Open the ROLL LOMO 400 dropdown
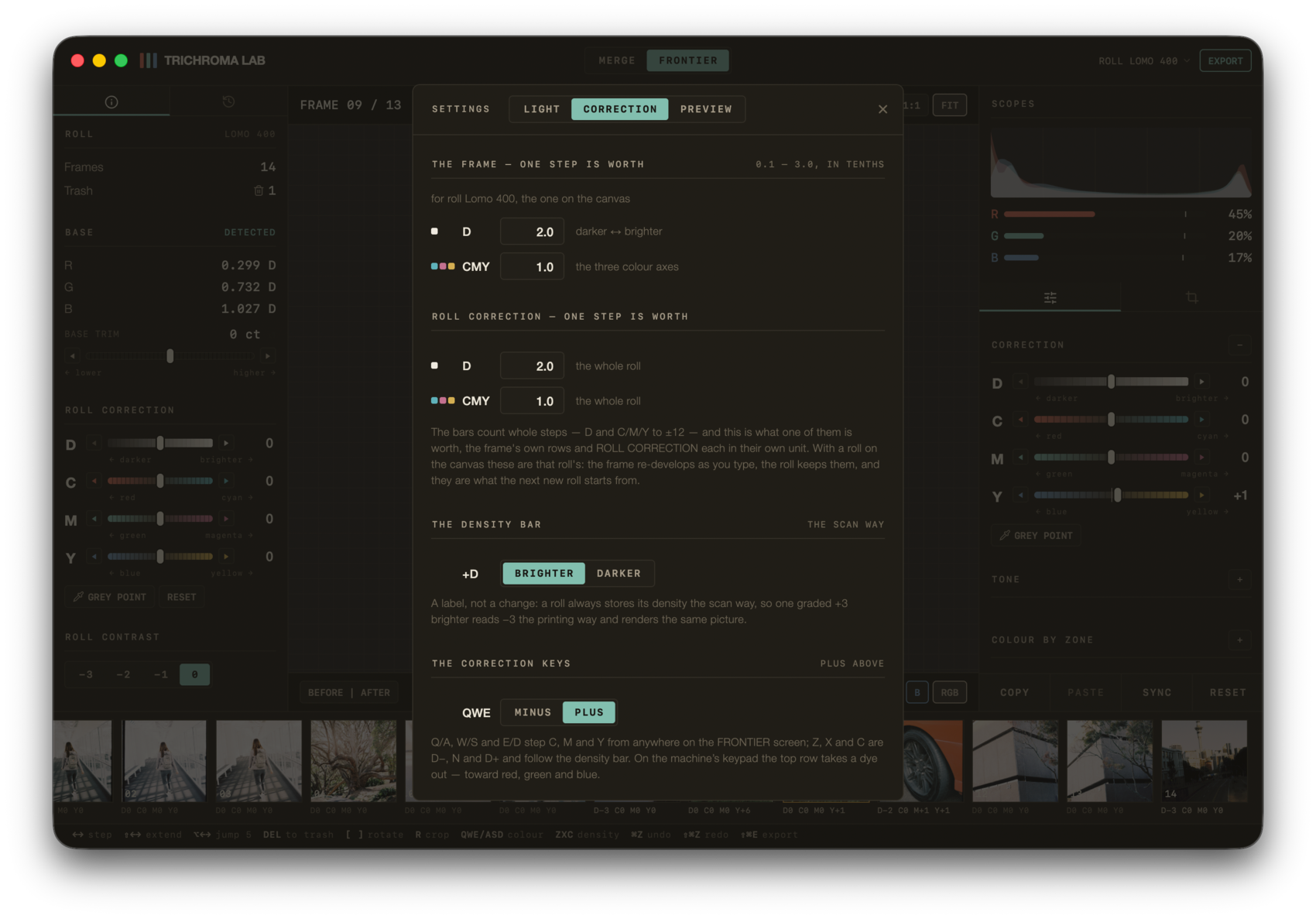 click(1144, 61)
